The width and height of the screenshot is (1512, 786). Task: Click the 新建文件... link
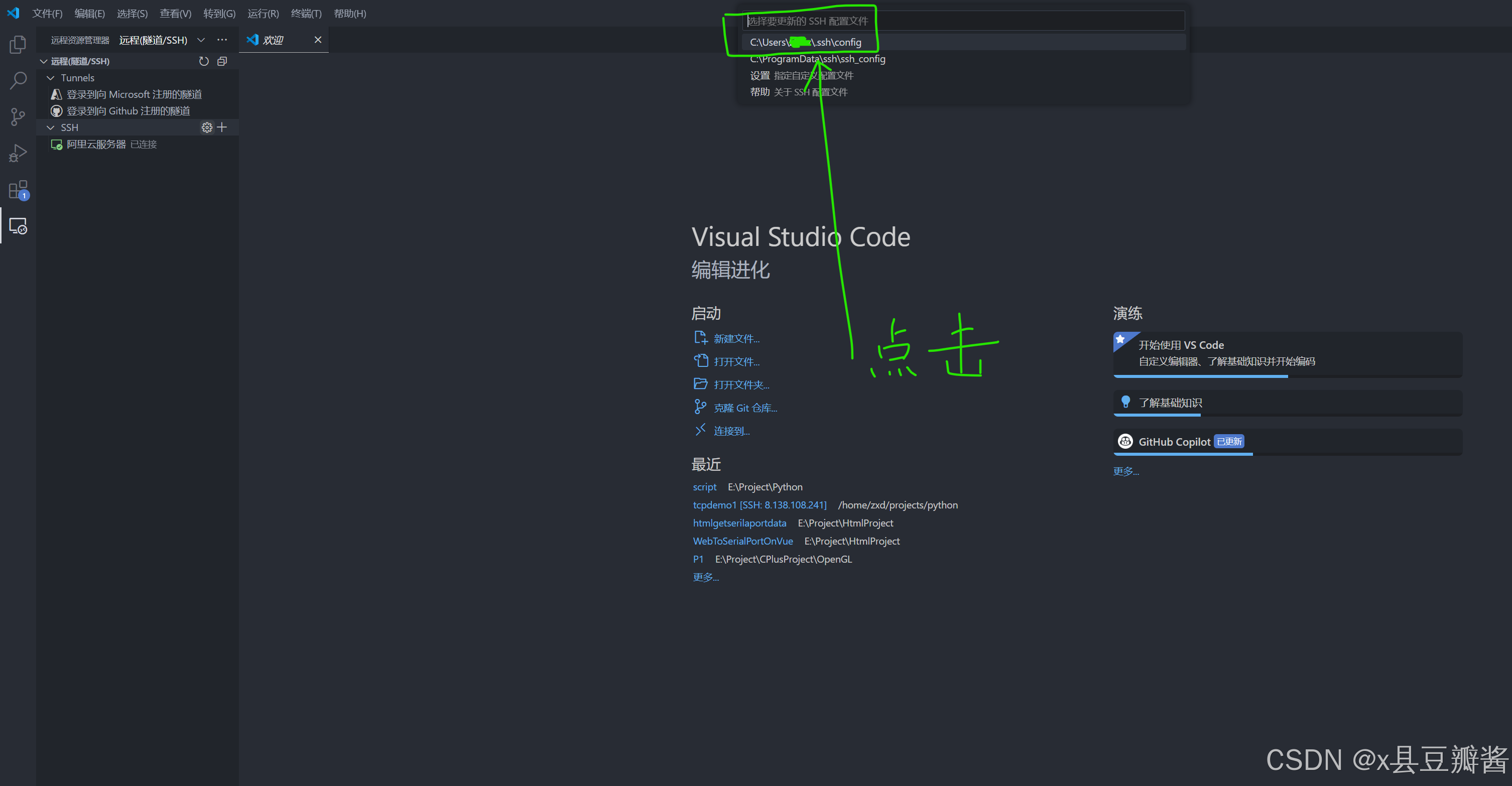click(736, 339)
